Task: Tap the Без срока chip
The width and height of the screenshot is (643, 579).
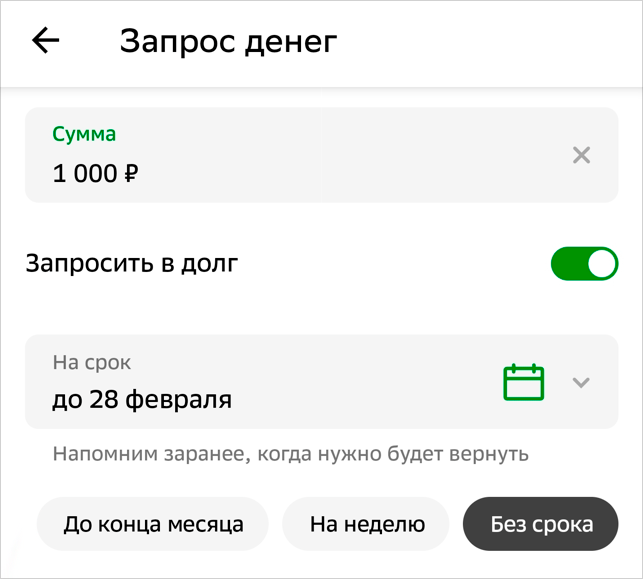Action: click(541, 524)
